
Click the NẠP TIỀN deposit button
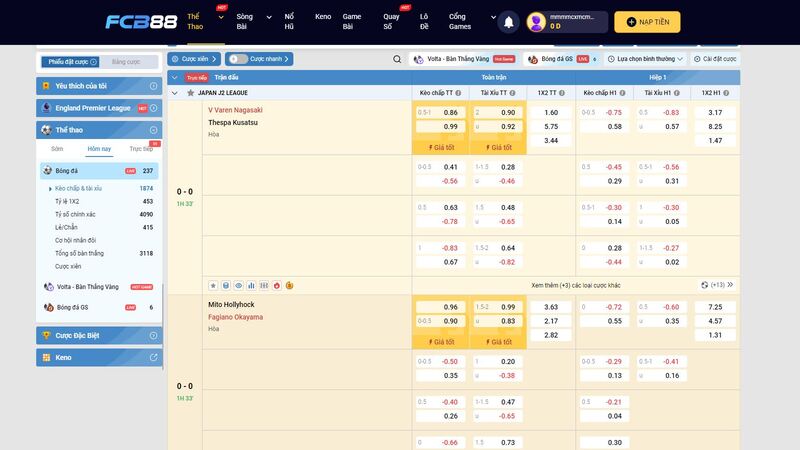click(x=647, y=22)
